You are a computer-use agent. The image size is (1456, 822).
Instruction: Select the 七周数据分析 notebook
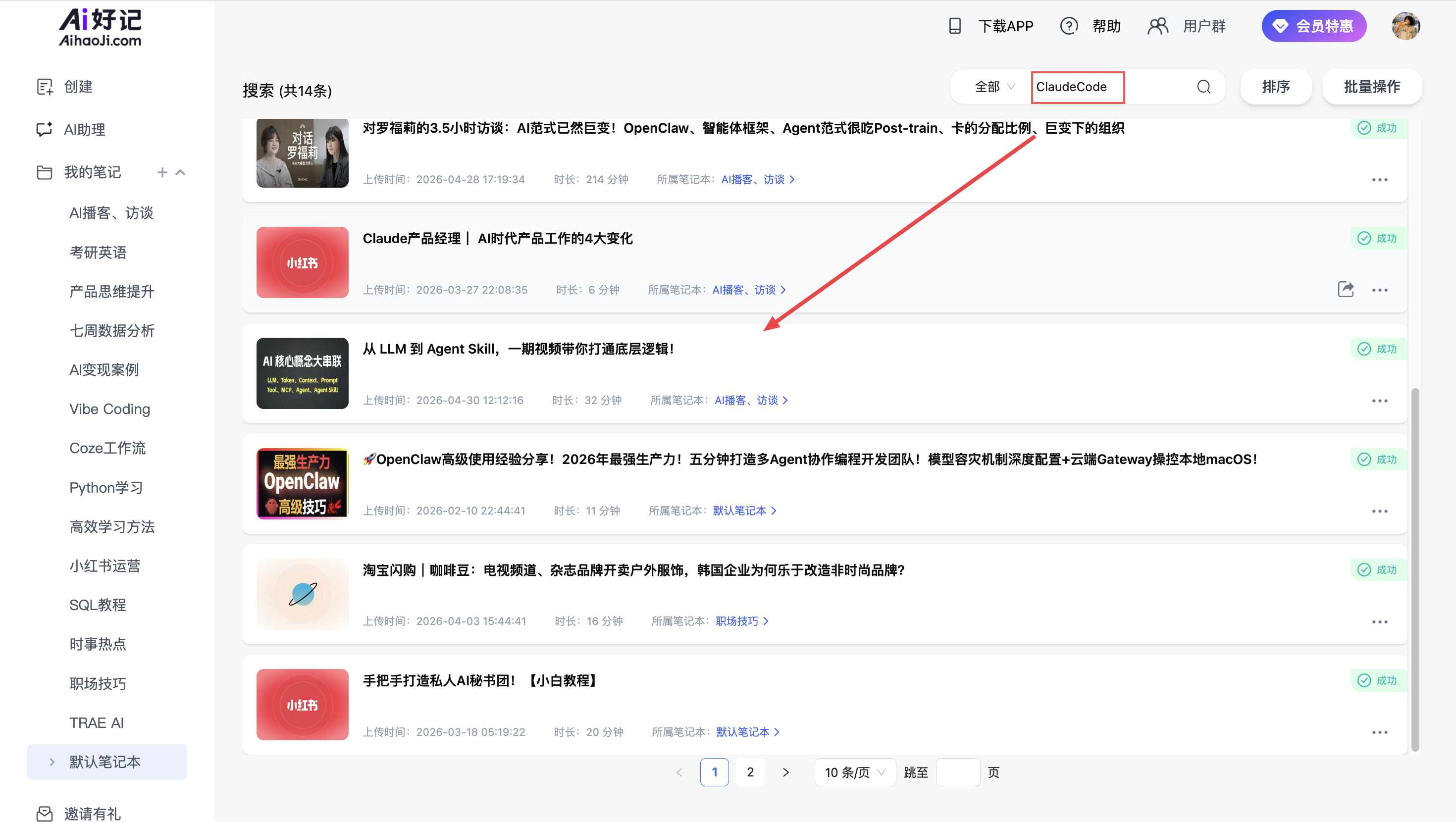pos(112,331)
